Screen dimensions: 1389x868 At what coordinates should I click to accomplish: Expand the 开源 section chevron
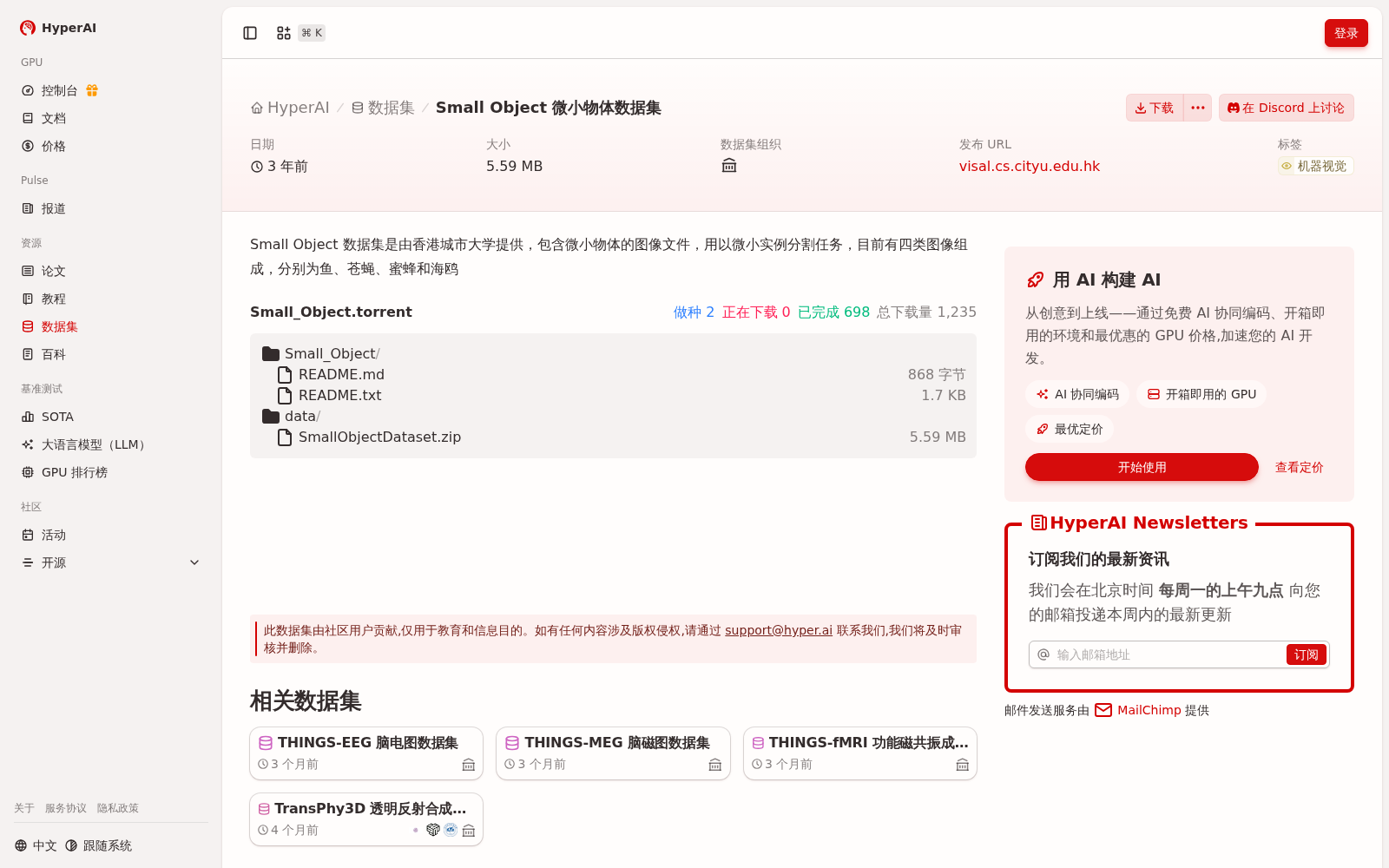coord(194,562)
